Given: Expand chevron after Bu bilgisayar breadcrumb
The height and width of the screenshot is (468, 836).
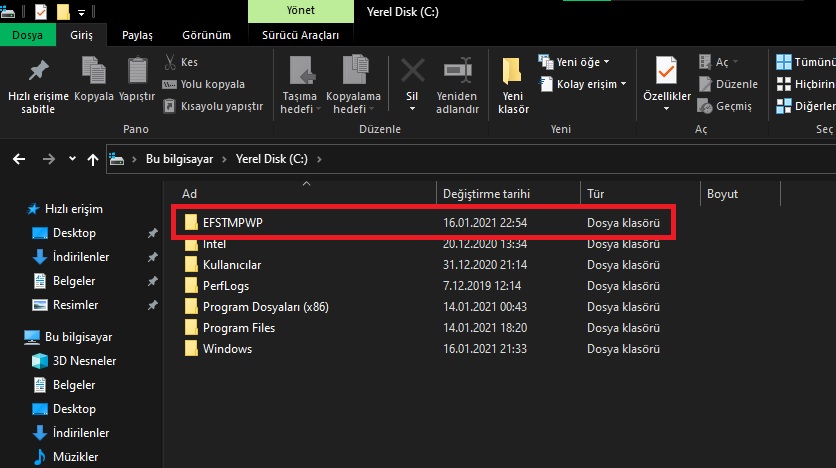Looking at the screenshot, I should click(224, 159).
